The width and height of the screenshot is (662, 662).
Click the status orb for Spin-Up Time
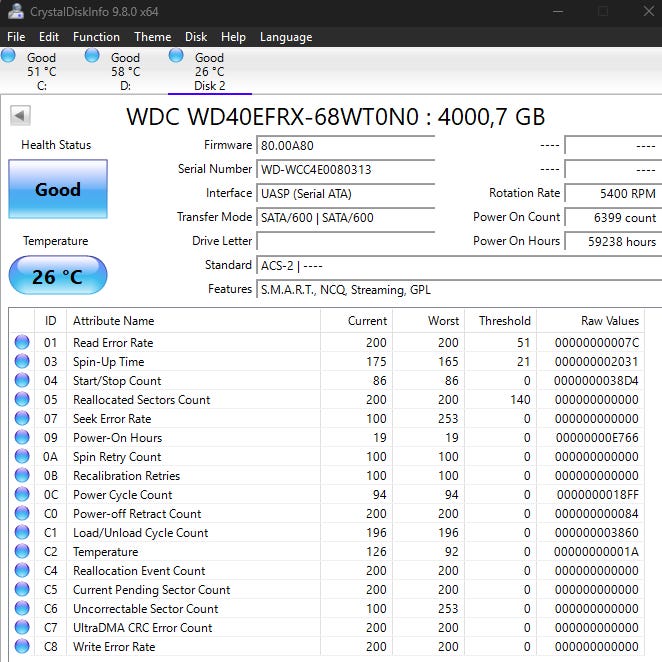(22, 362)
